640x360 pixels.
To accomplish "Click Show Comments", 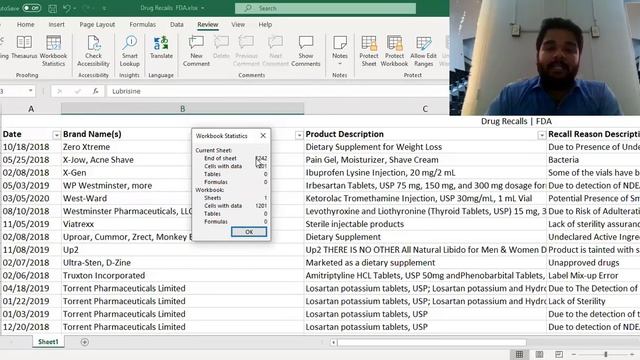I will tap(306, 51).
